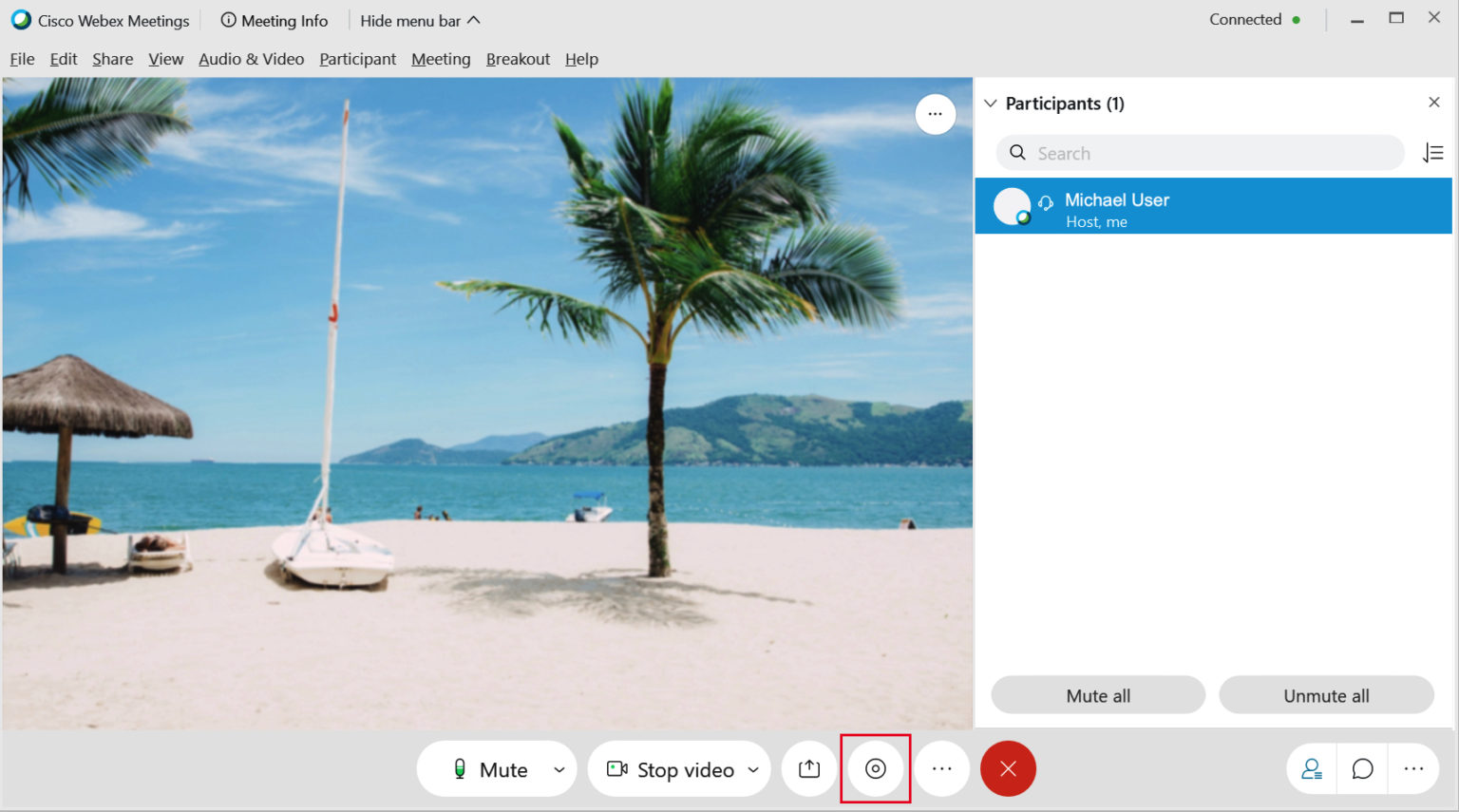Unmute all participants
This screenshot has height=812, width=1459.
click(x=1326, y=694)
